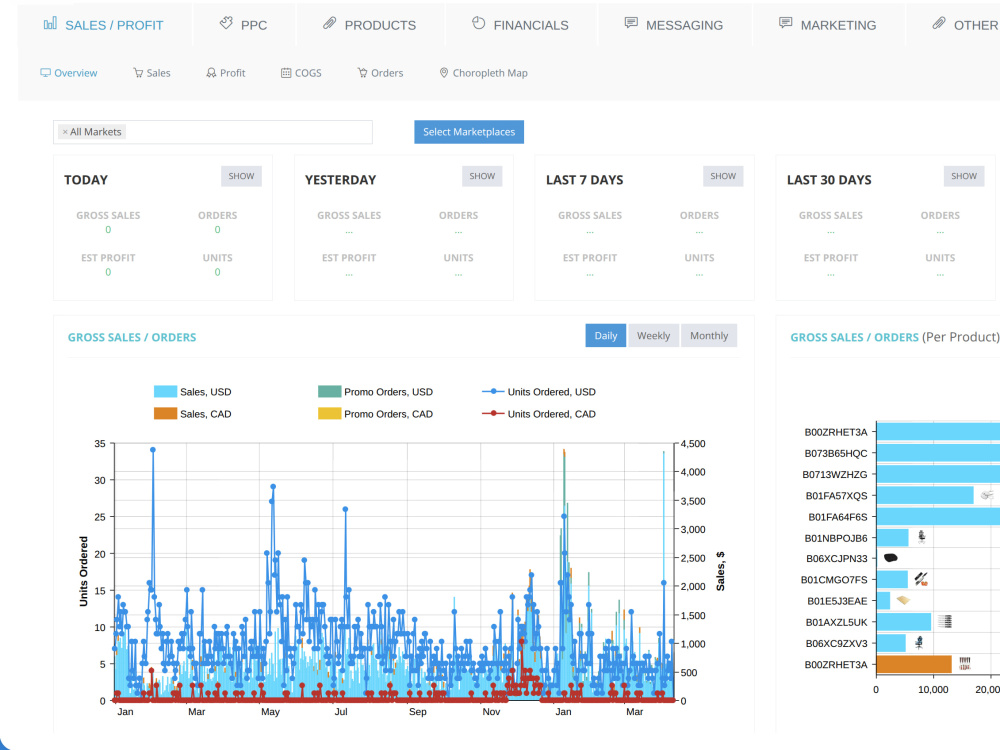Click SHOW on the LAST 30 DAYS card
Viewport: 1000px width, 750px height.
[964, 176]
